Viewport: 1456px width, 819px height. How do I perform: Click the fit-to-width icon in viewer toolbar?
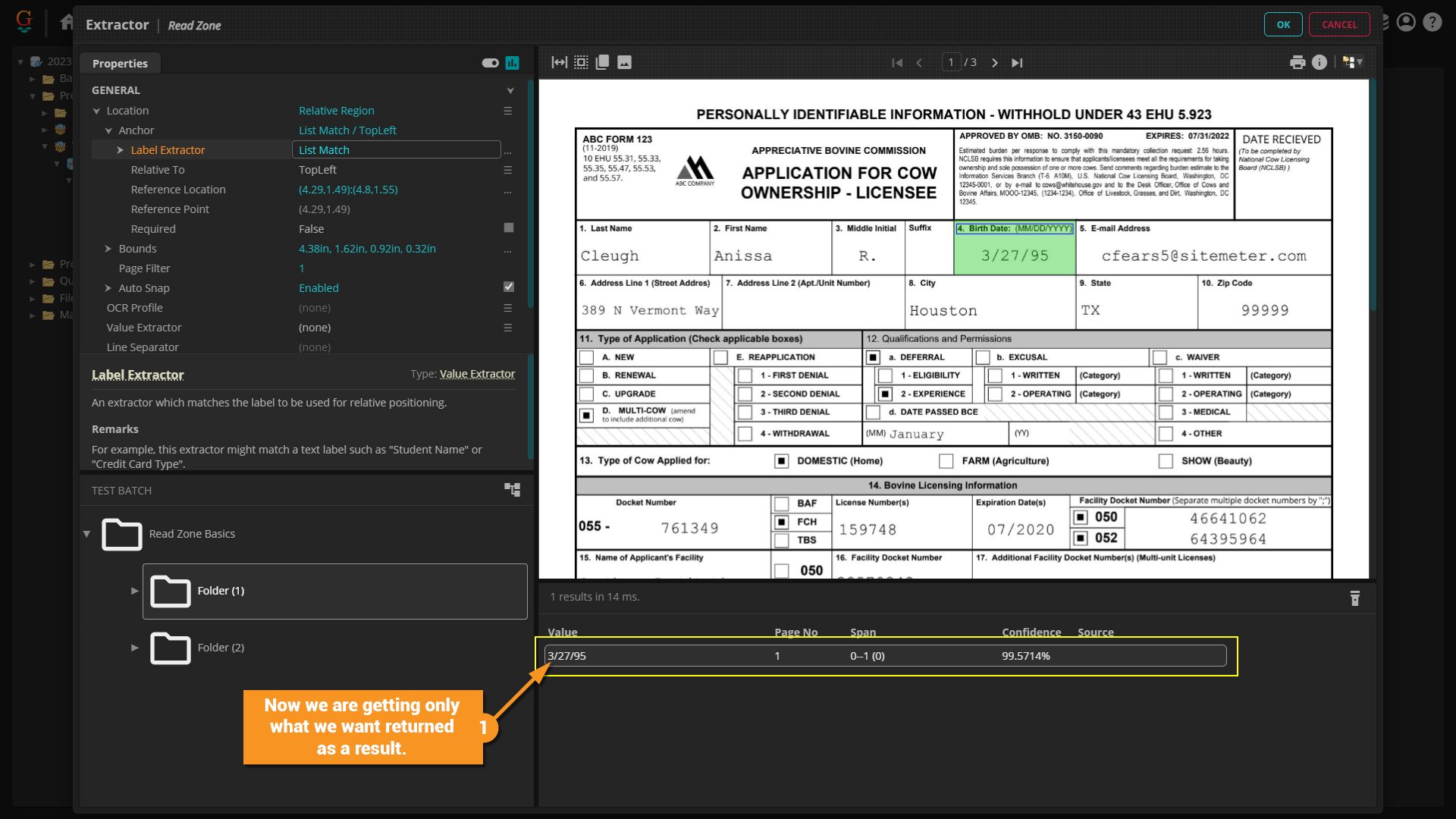point(559,63)
